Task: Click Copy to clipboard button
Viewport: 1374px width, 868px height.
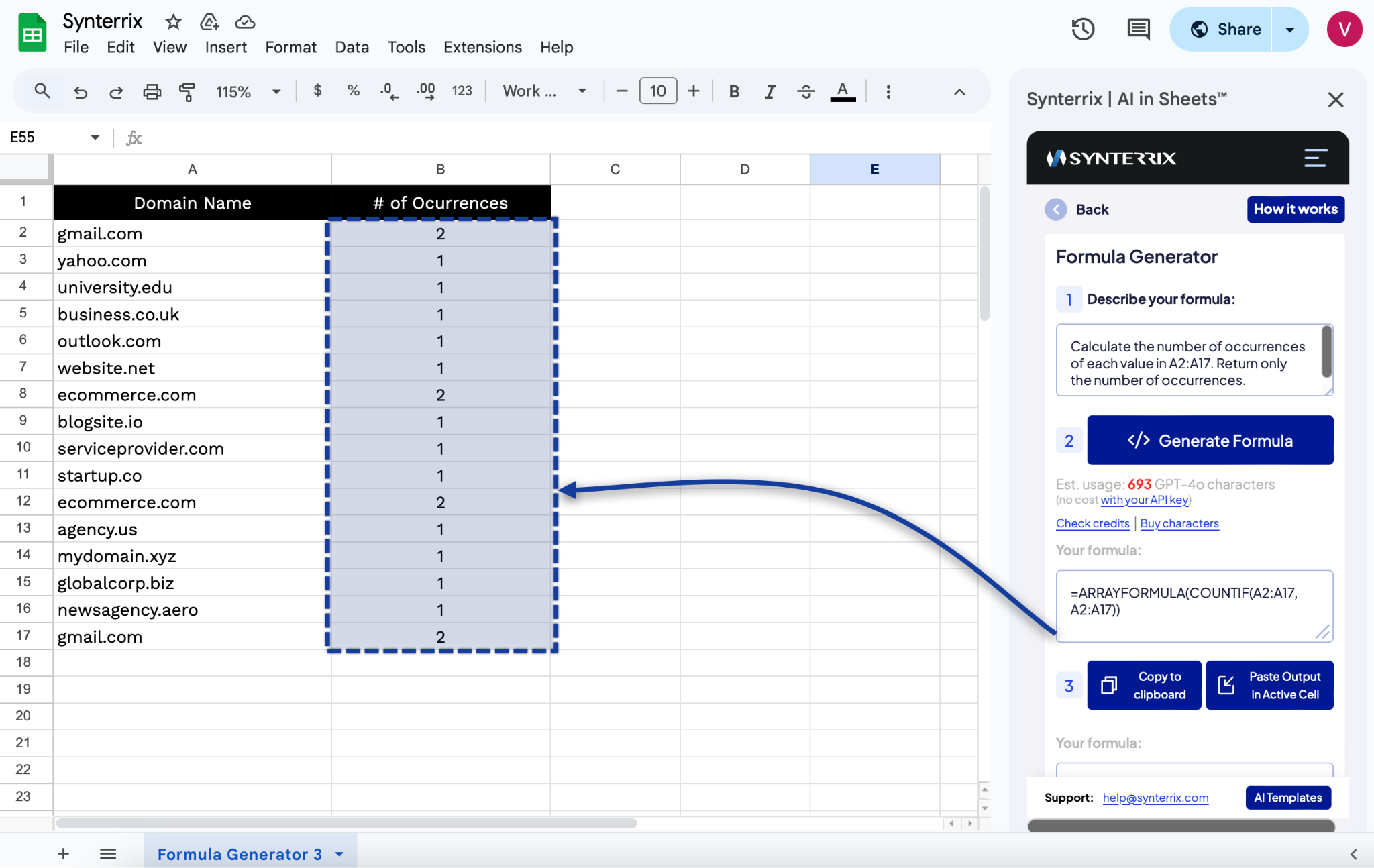Action: (1143, 685)
